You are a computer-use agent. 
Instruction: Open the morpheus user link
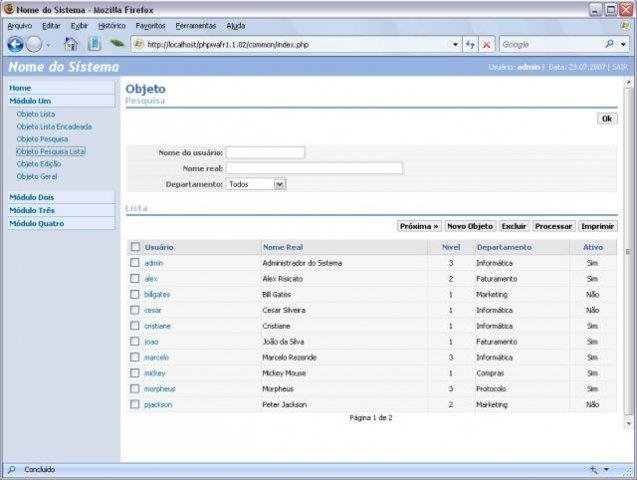coord(160,389)
